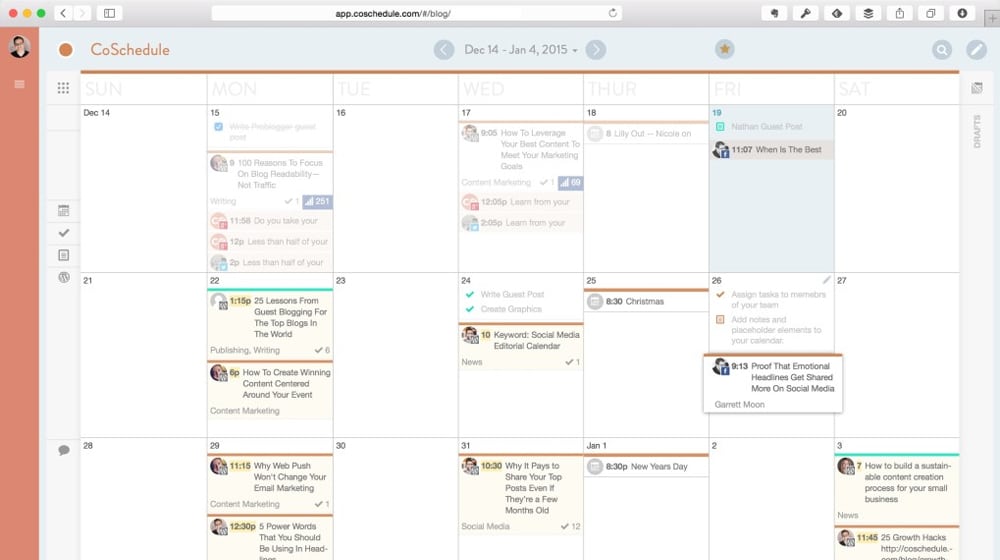Click the 69 stats badge on Content Marketing post
Screen dimensions: 1000x560
pos(570,183)
